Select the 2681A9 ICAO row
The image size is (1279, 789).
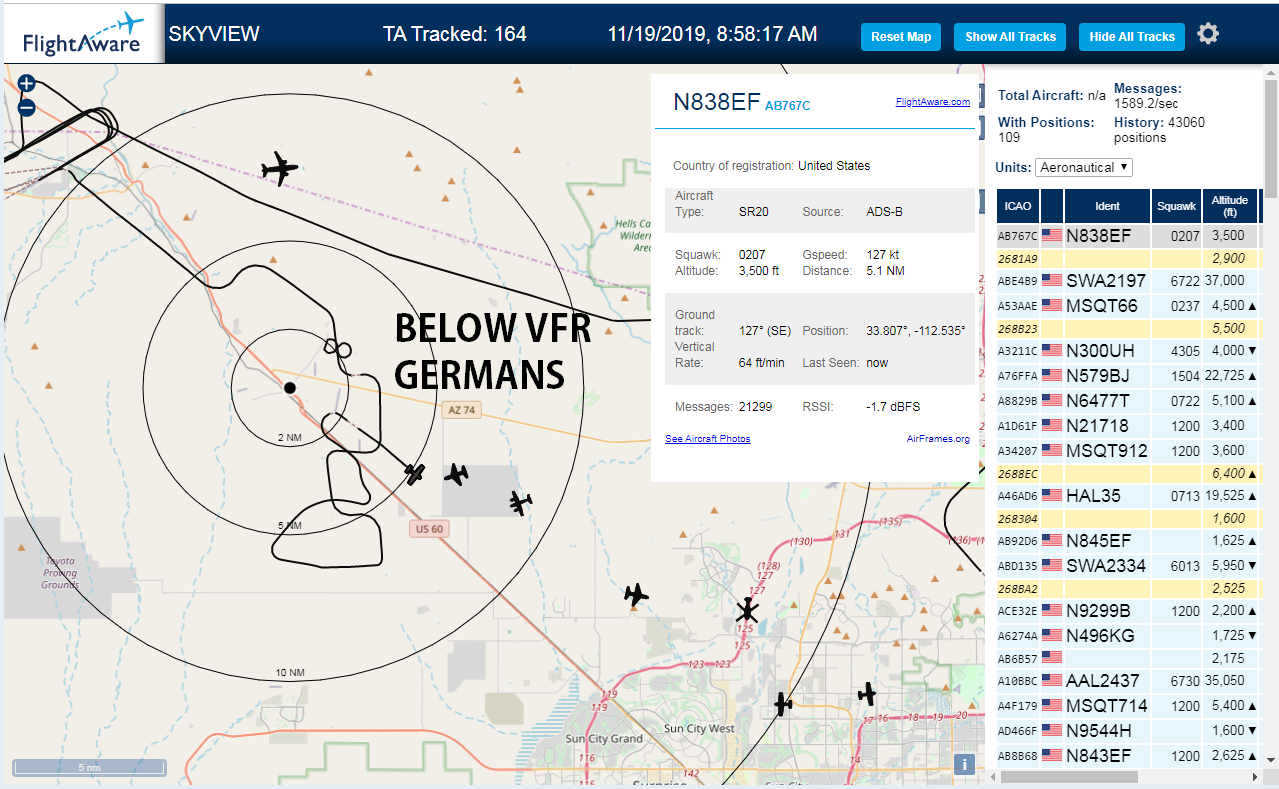click(x=1128, y=259)
